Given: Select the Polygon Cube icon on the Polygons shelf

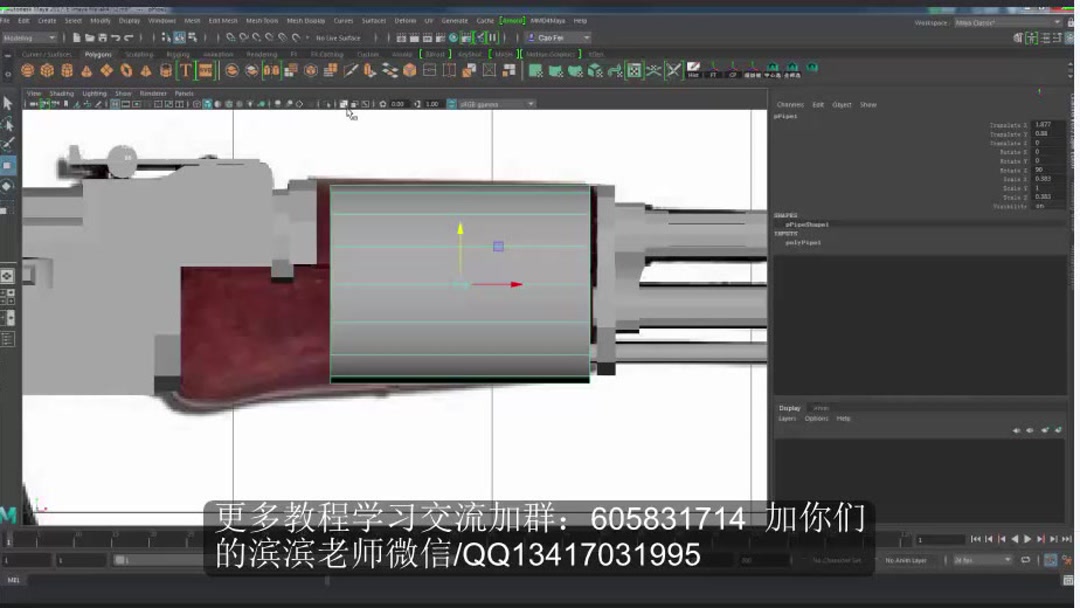Looking at the screenshot, I should click(46, 68).
